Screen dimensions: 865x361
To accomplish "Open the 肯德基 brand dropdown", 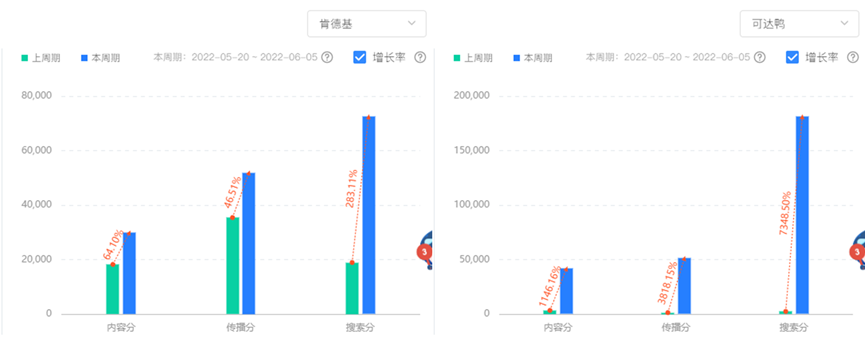I will [366, 24].
